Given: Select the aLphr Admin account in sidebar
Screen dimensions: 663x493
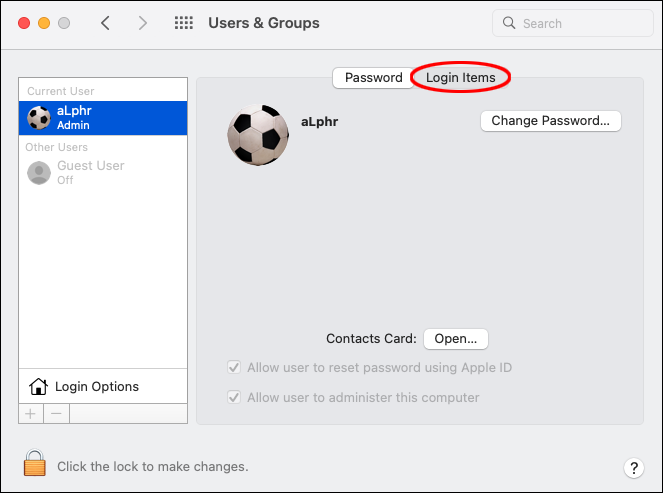Looking at the screenshot, I should click(x=103, y=118).
